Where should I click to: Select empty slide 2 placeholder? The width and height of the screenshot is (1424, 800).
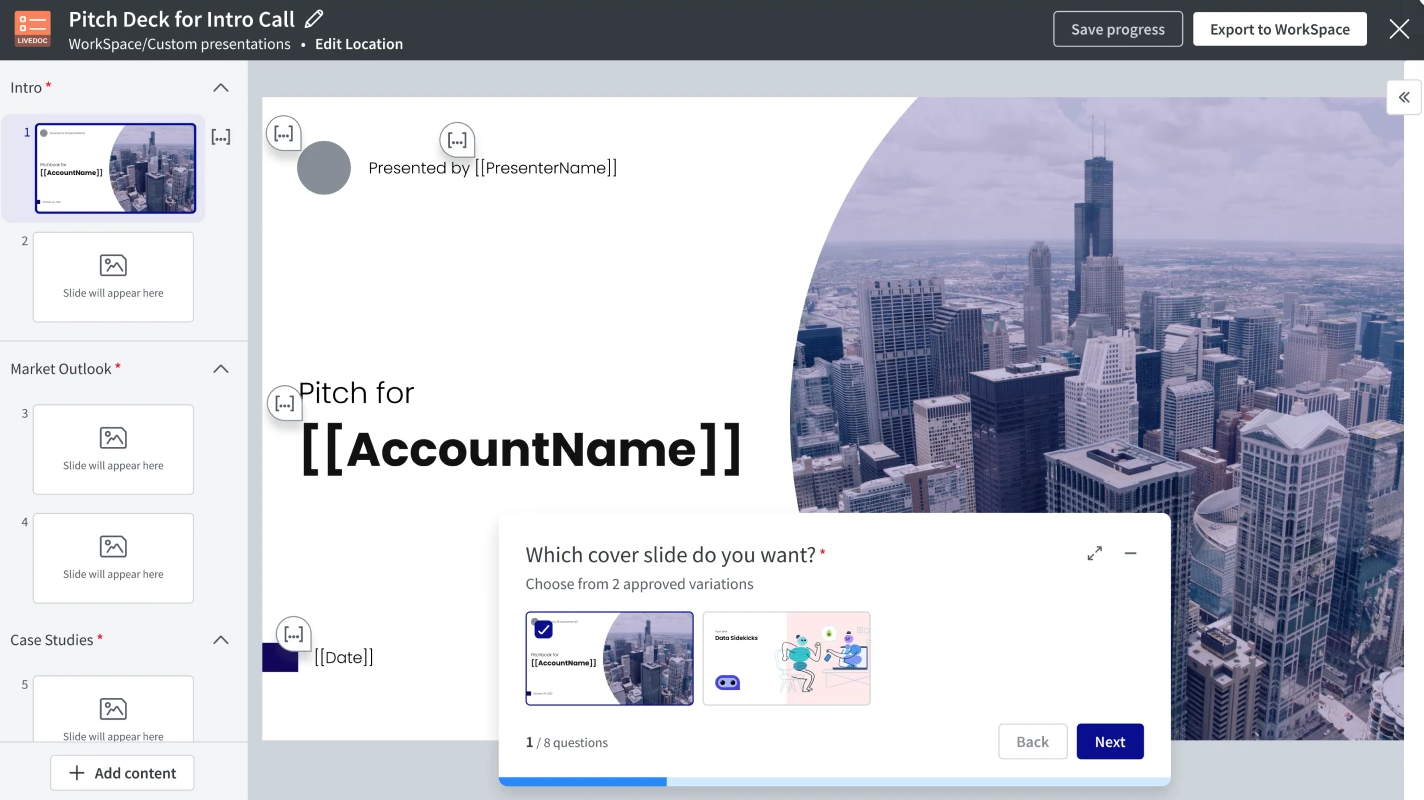pos(113,277)
